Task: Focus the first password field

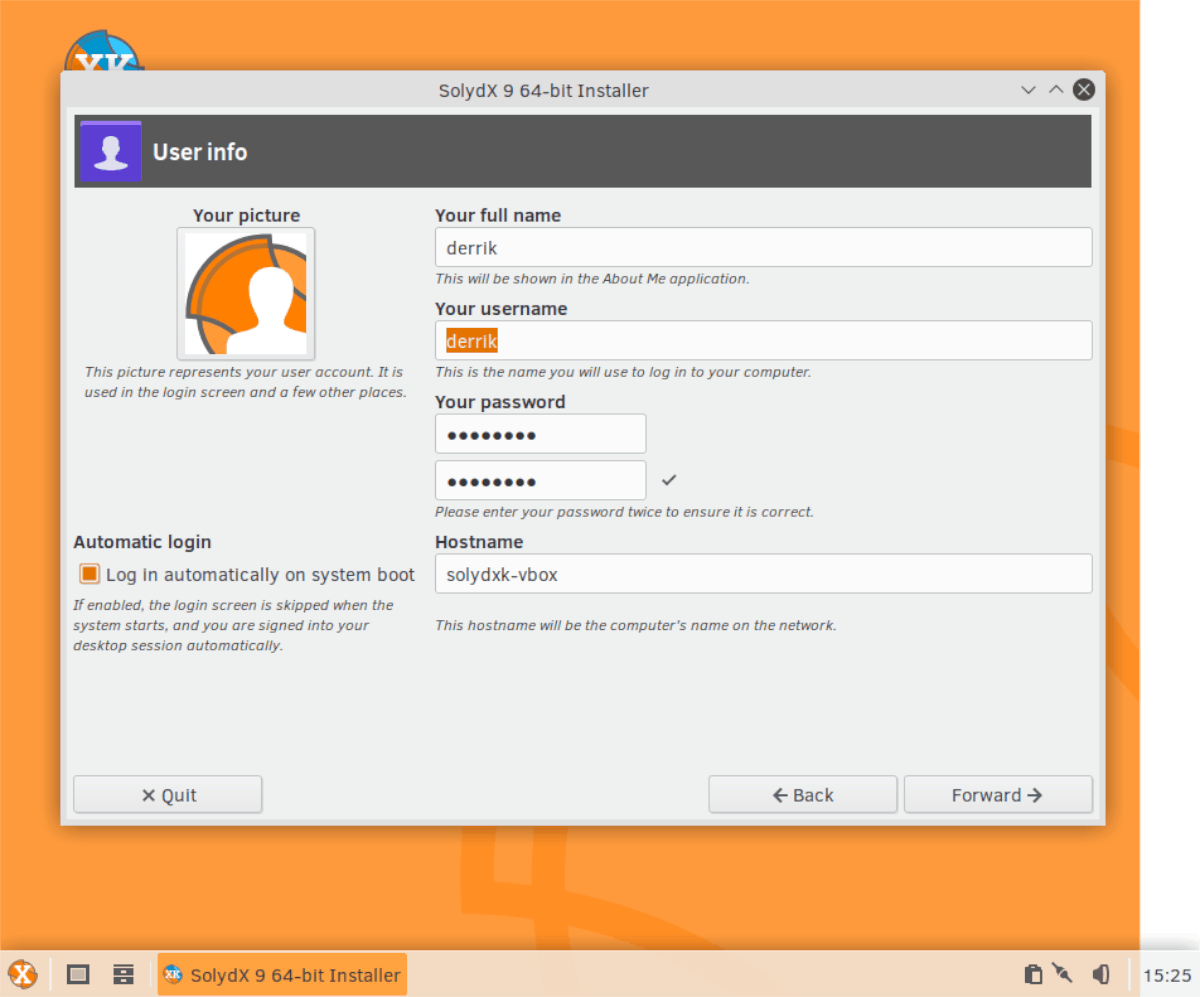Action: [x=540, y=434]
